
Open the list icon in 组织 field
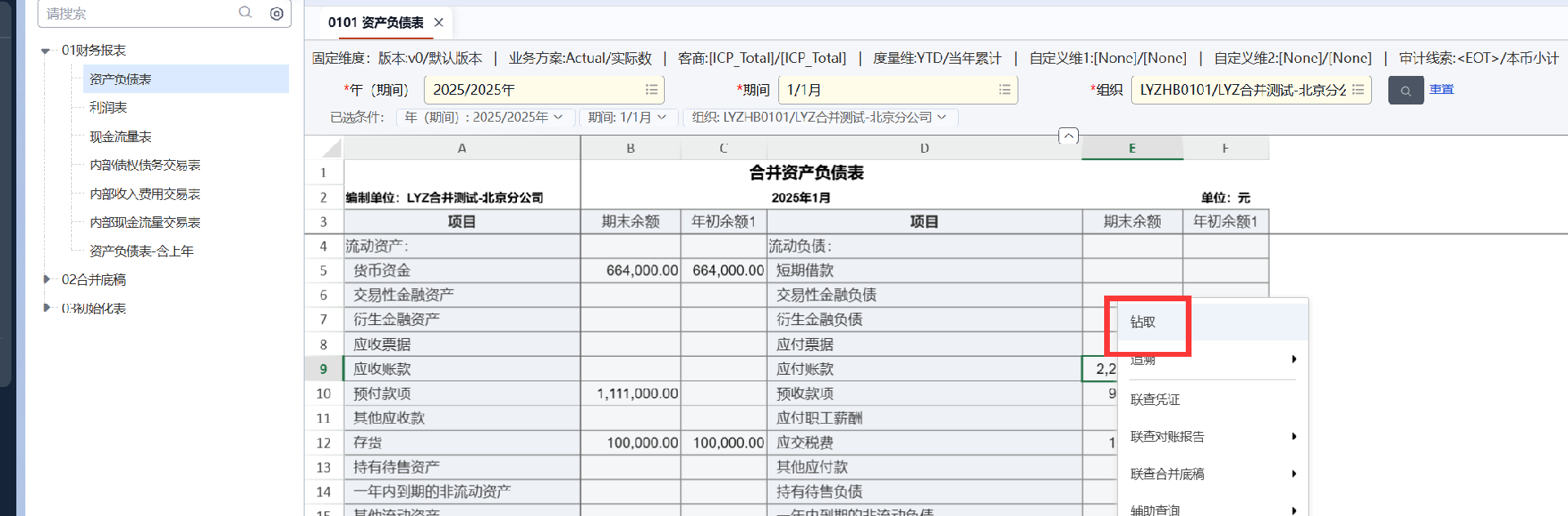click(1358, 90)
